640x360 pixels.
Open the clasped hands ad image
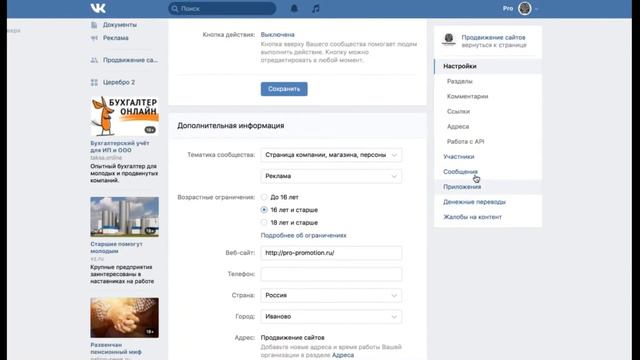(124, 318)
